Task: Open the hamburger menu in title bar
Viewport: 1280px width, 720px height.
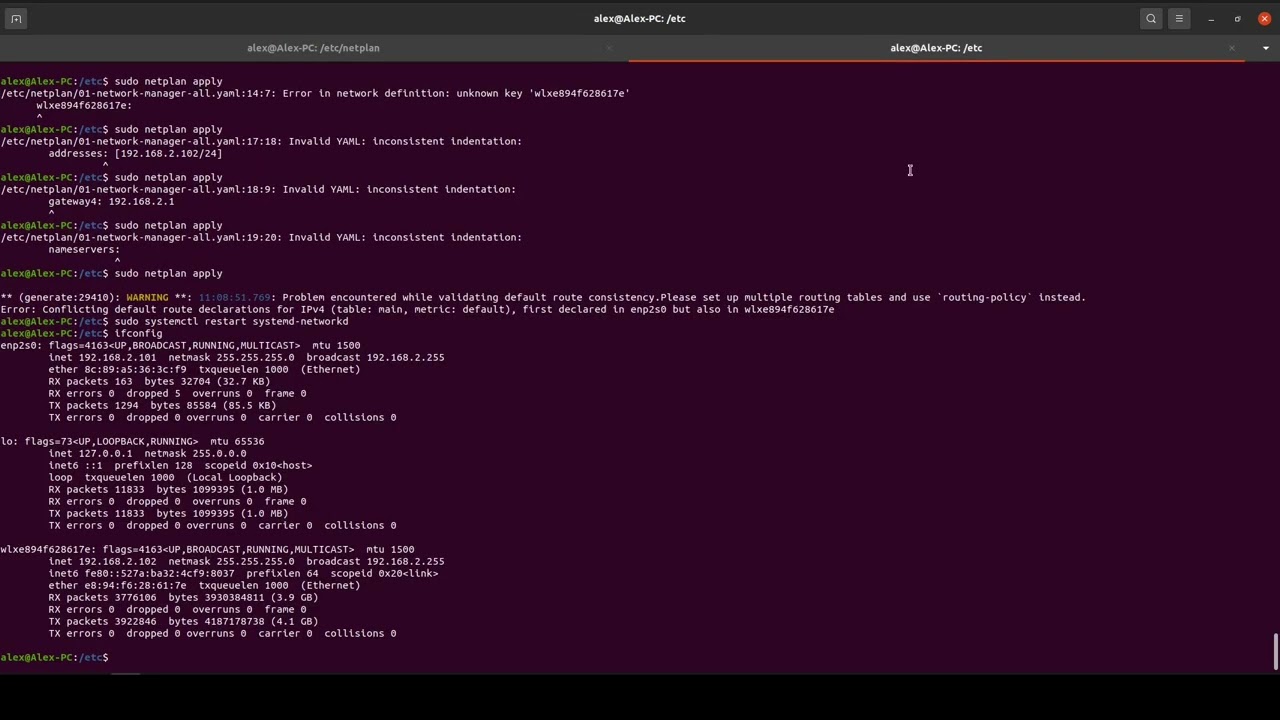Action: click(x=1179, y=19)
